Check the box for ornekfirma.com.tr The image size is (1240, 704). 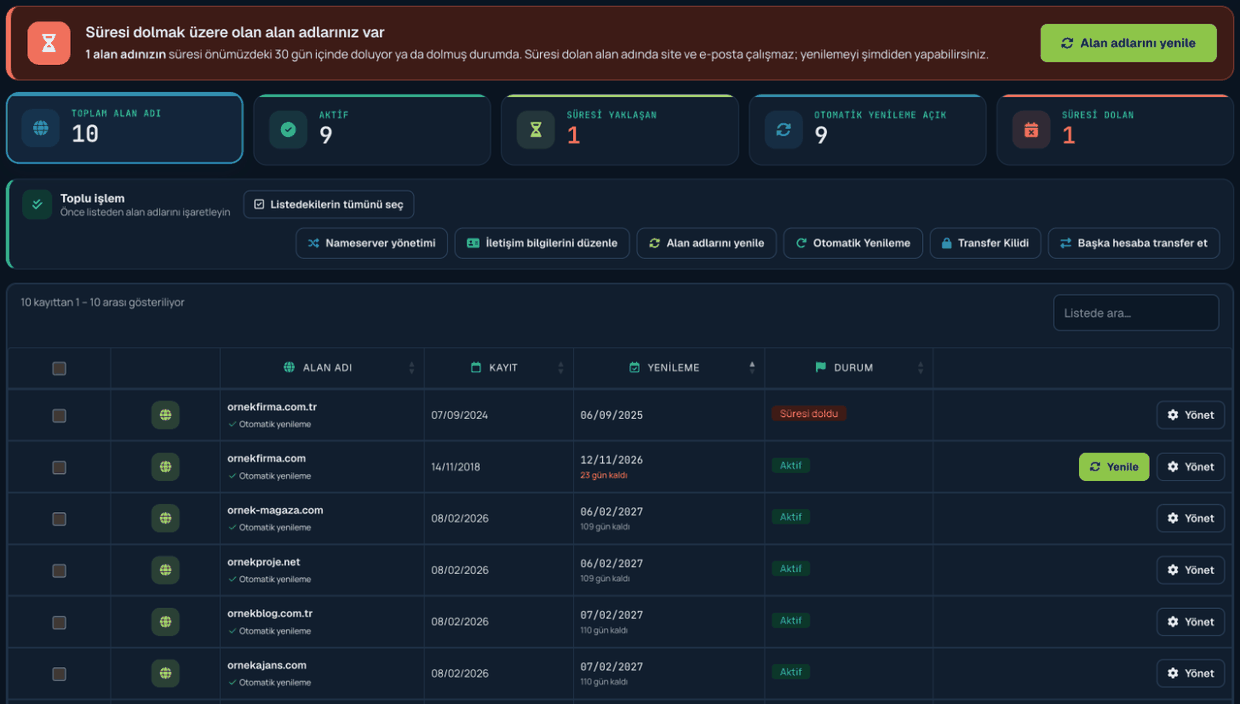coord(59,415)
